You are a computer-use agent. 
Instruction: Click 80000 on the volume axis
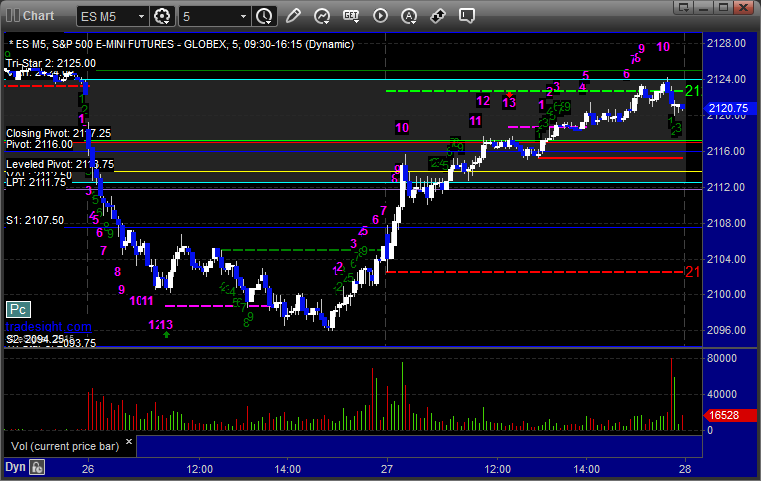(722, 358)
